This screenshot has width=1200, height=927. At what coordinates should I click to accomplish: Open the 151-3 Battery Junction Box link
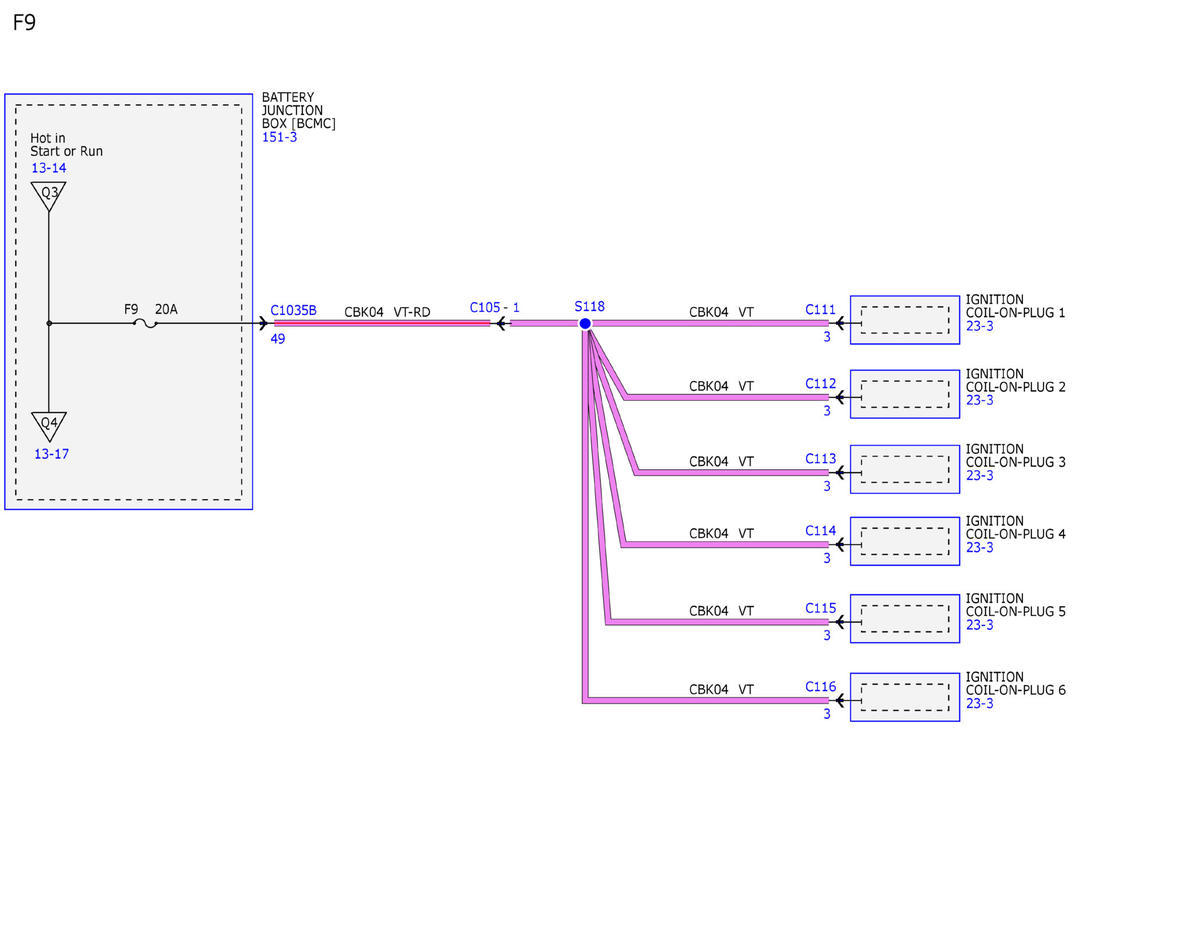(279, 137)
